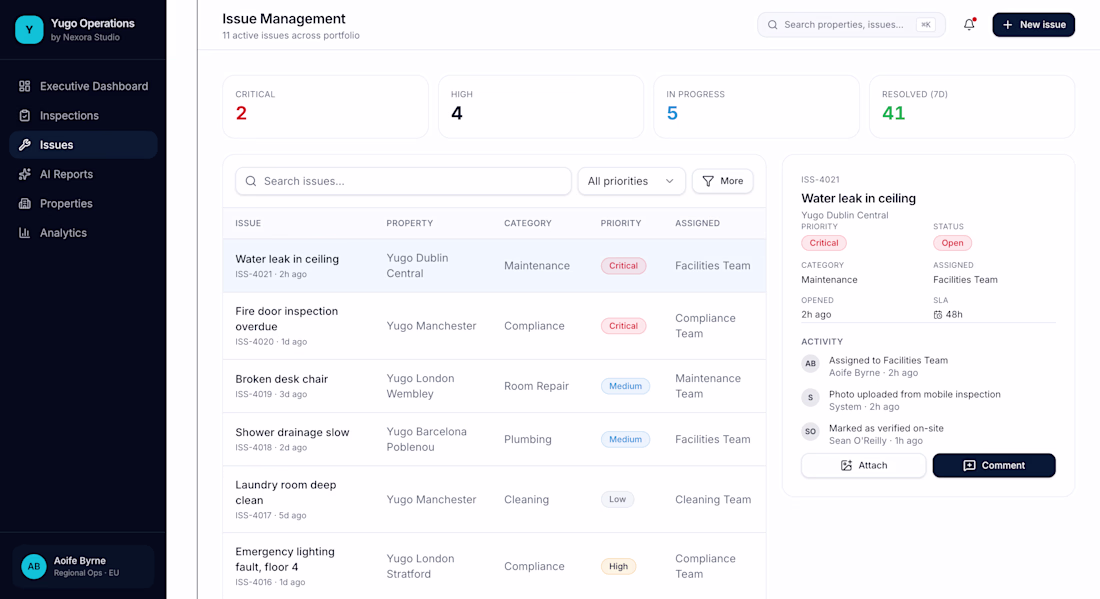Image resolution: width=1100 pixels, height=599 pixels.
Task: Go to Executive Dashboard in the sidebar
Action: pyautogui.click(x=83, y=86)
